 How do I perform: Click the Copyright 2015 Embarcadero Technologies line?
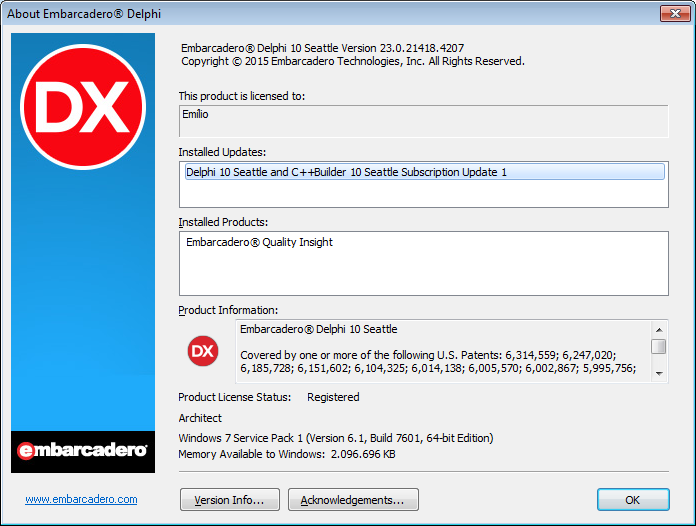pyautogui.click(x=353, y=61)
